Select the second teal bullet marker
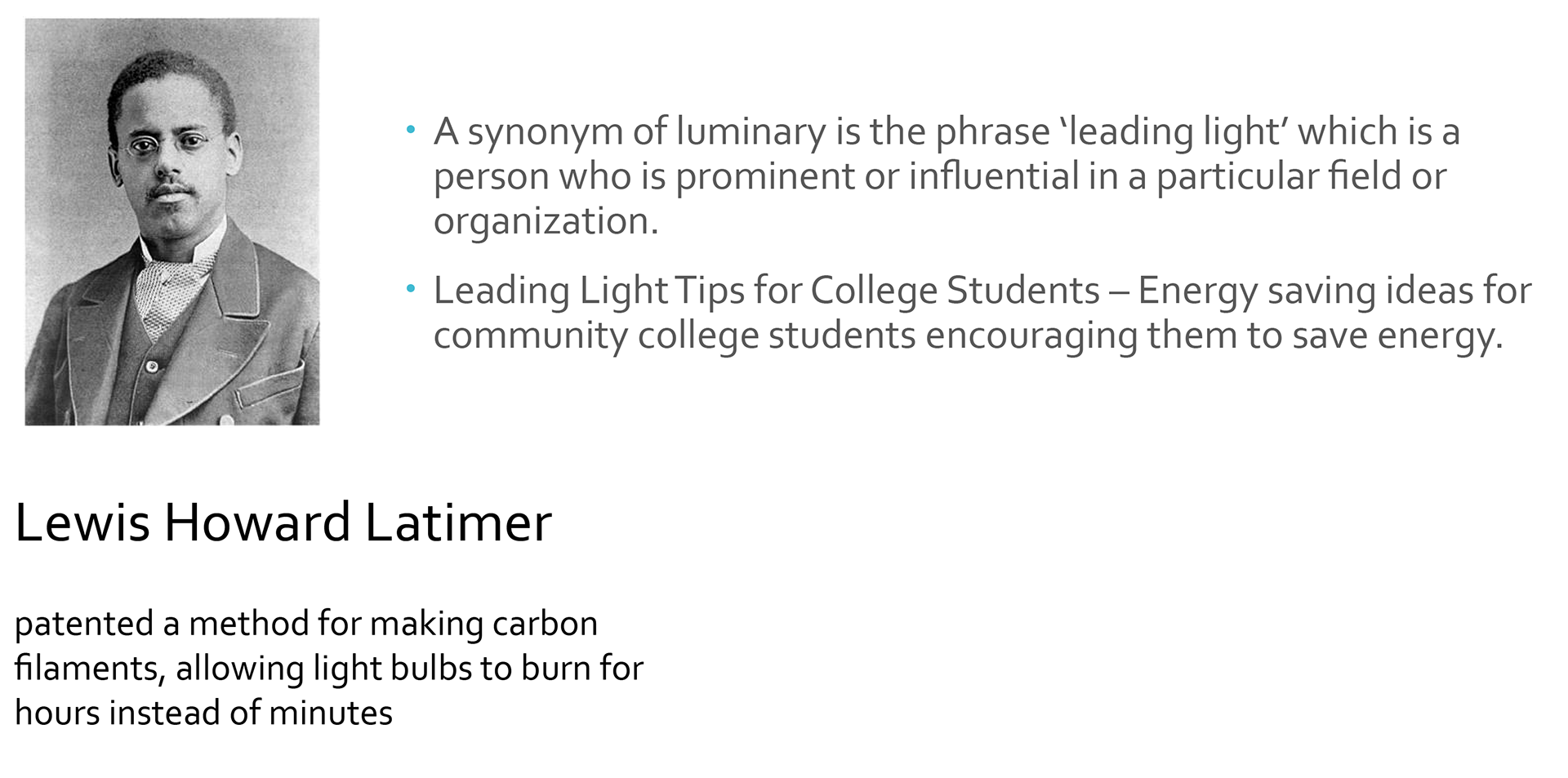 tap(411, 289)
